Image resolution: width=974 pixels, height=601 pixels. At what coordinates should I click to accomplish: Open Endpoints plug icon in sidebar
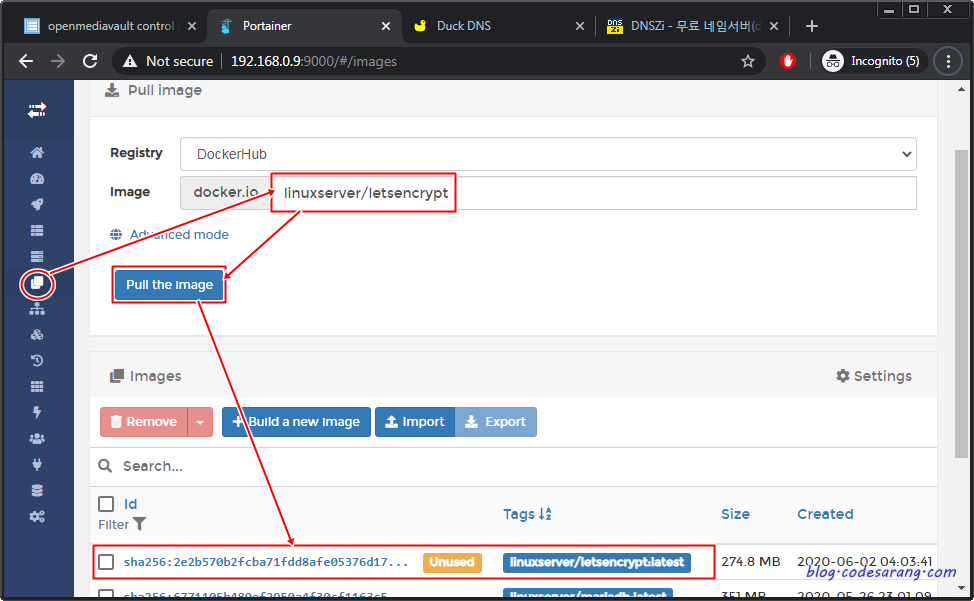point(37,464)
